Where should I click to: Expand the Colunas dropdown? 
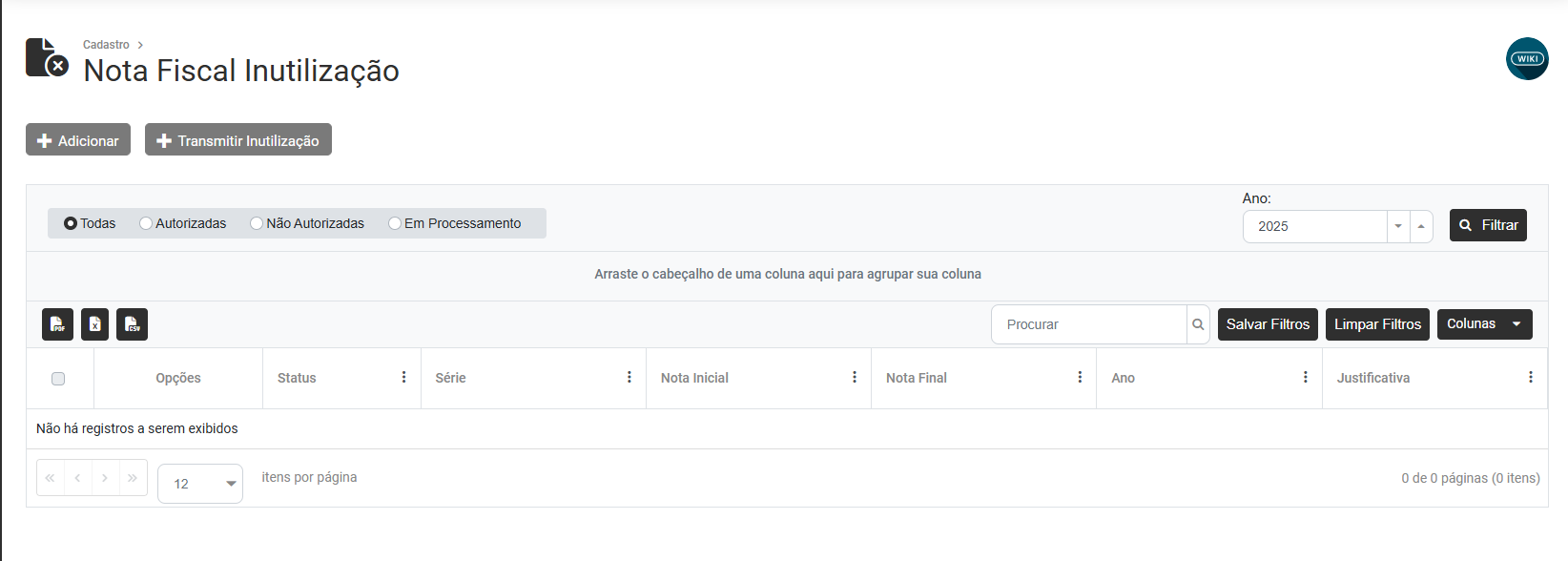tap(1484, 324)
